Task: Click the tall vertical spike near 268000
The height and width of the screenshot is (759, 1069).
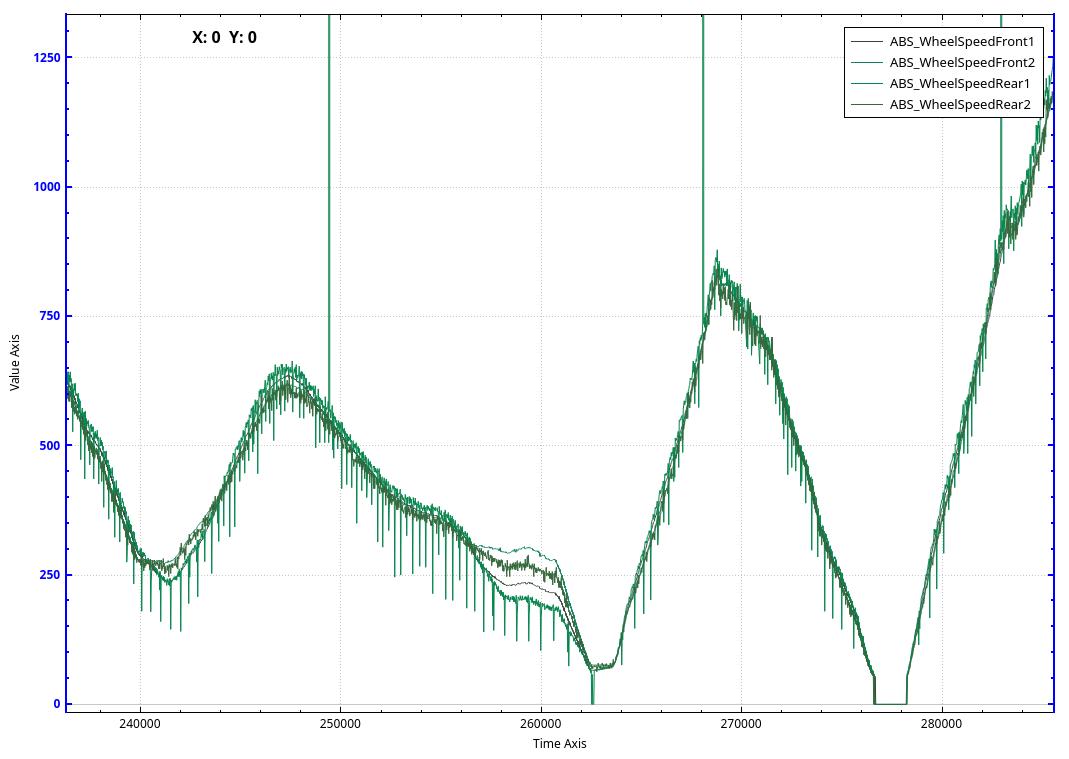Action: pos(703,150)
